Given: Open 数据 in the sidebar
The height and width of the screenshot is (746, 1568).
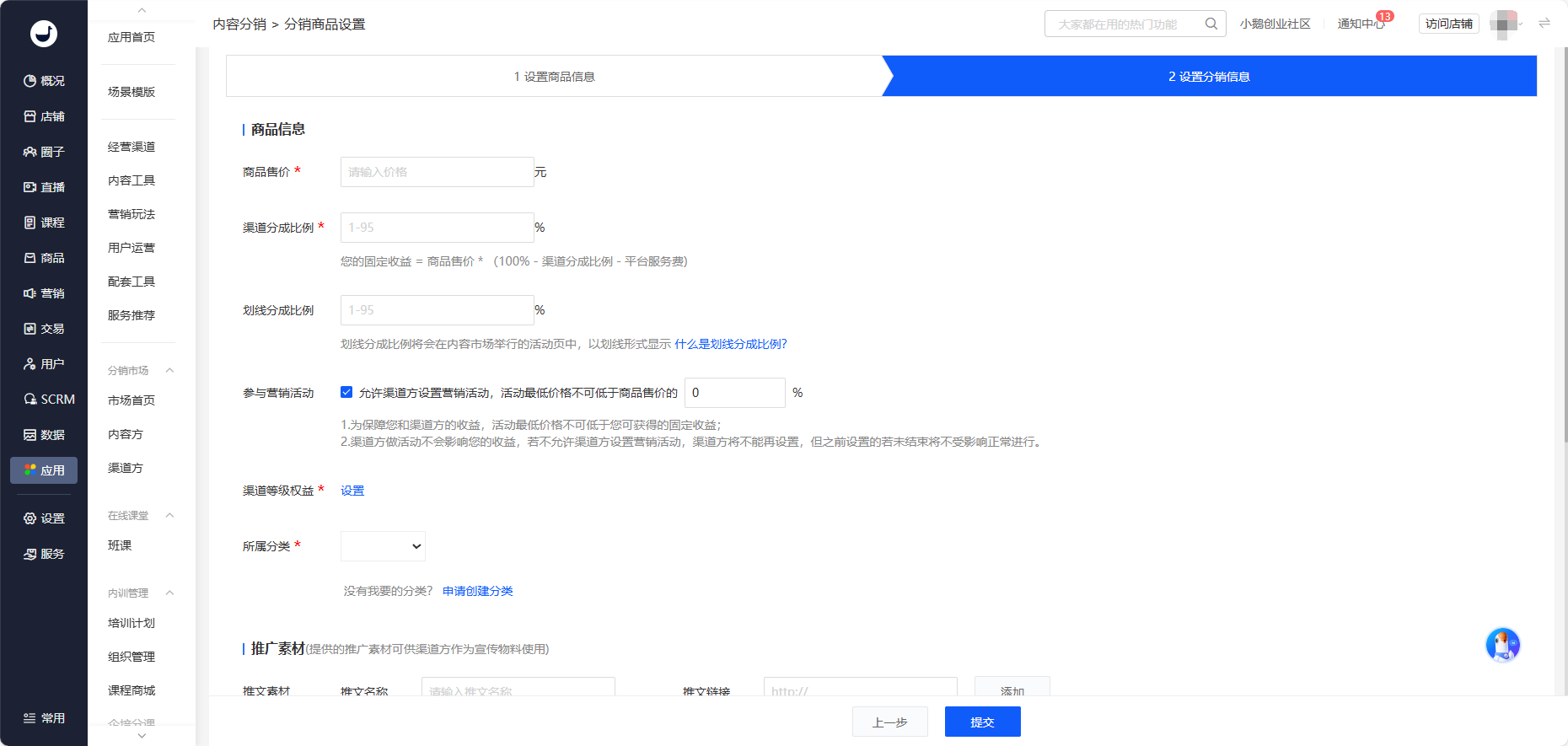Looking at the screenshot, I should [44, 435].
